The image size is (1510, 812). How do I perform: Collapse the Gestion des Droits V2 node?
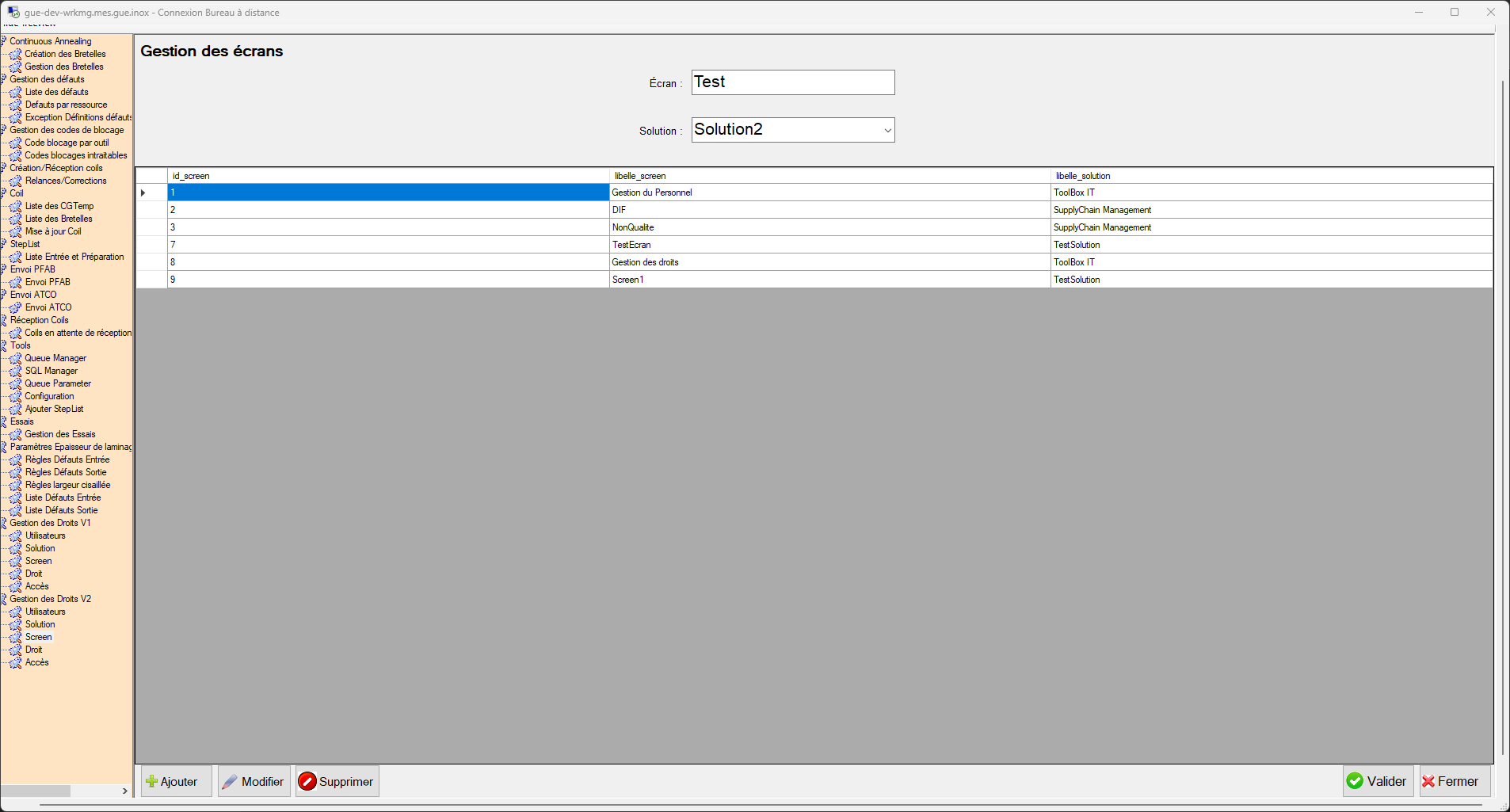pyautogui.click(x=4, y=599)
